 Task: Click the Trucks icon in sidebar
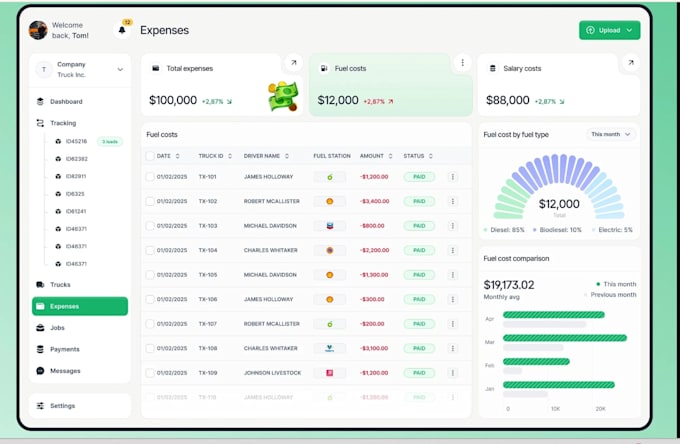click(x=40, y=284)
